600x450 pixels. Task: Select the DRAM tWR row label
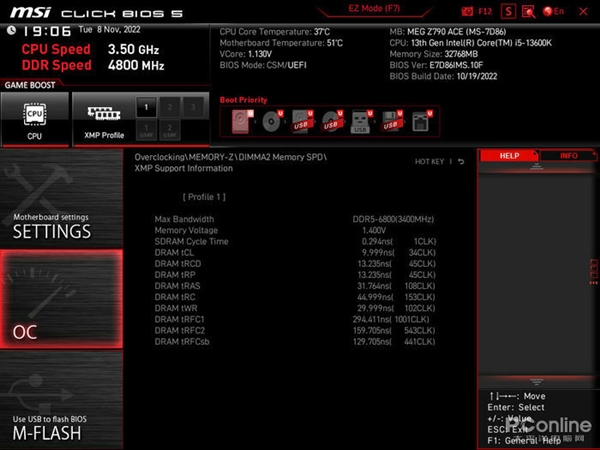176,308
